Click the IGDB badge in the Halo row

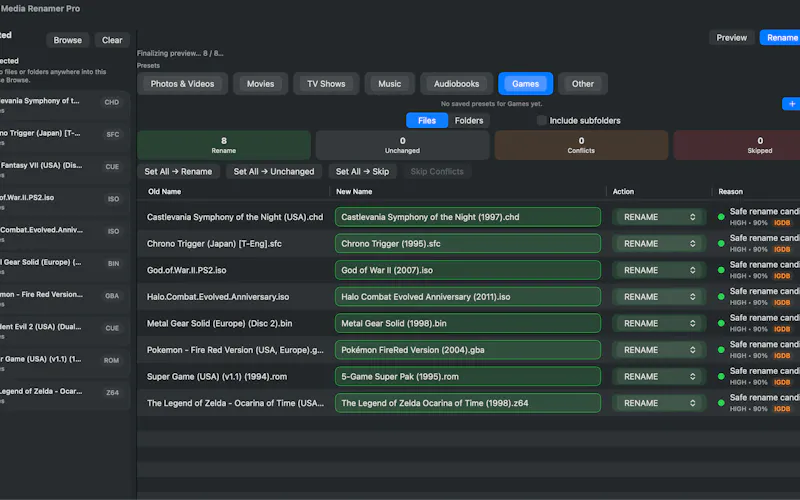click(x=782, y=303)
